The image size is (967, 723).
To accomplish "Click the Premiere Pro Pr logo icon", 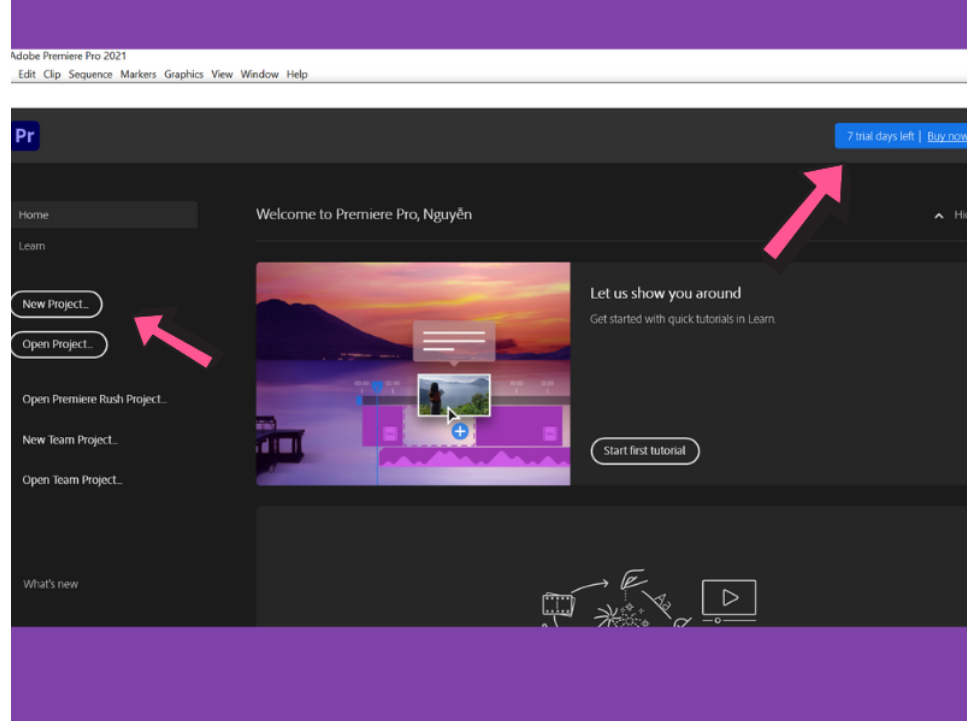I will click(25, 136).
